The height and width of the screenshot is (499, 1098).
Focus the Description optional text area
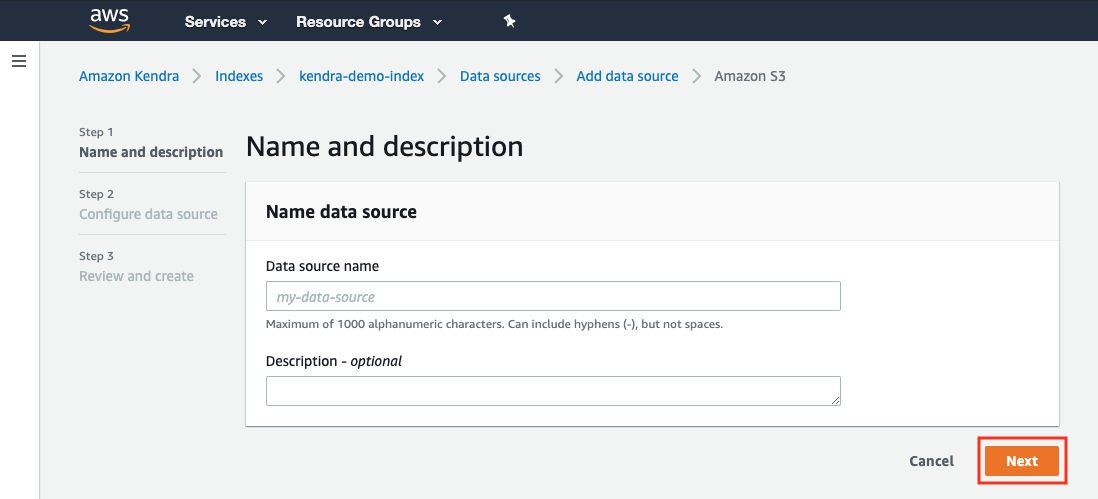pos(553,391)
